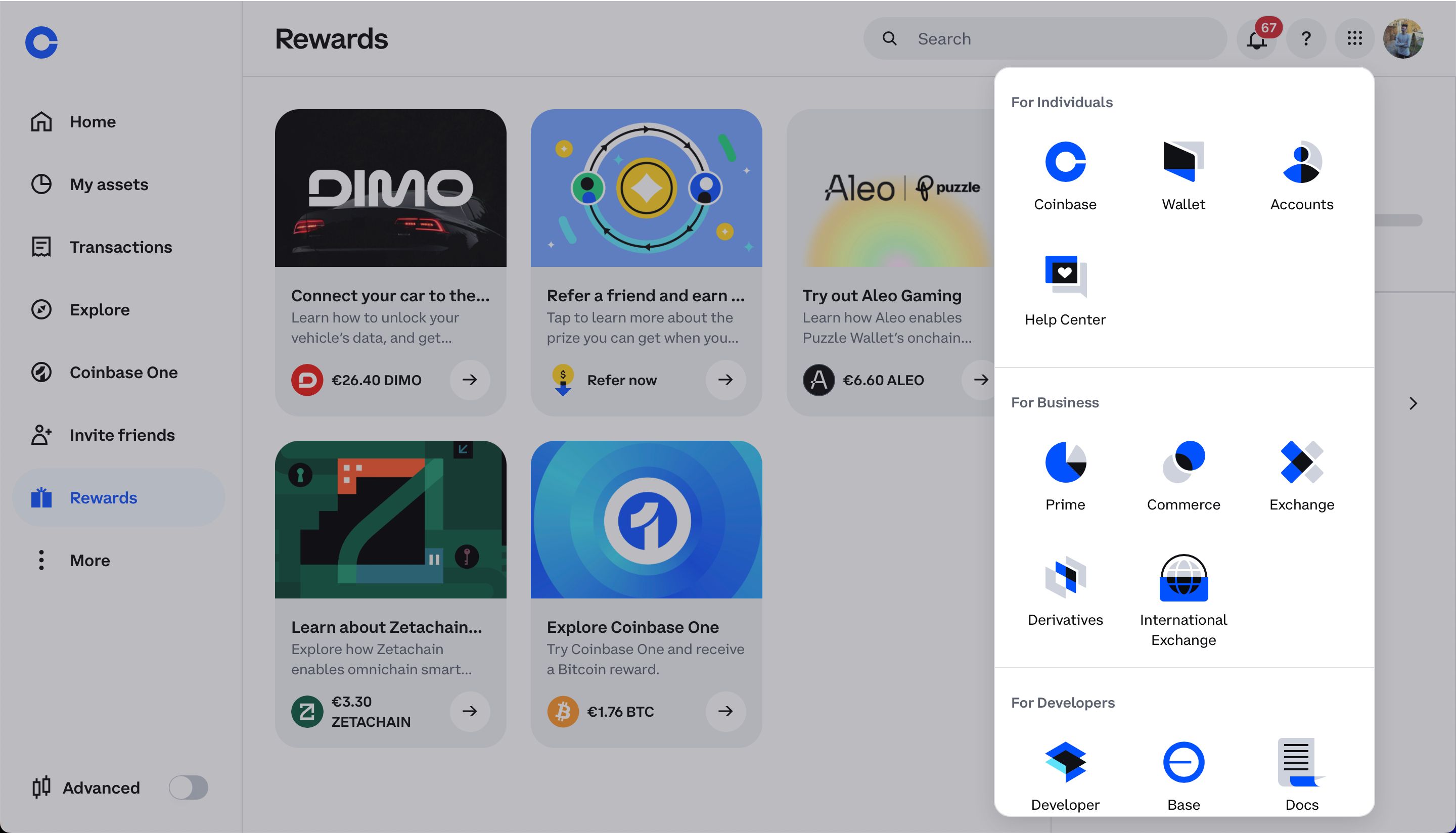Click the 'Try out Aleo Gaming' title
This screenshot has height=833, width=1456.
coord(882,295)
